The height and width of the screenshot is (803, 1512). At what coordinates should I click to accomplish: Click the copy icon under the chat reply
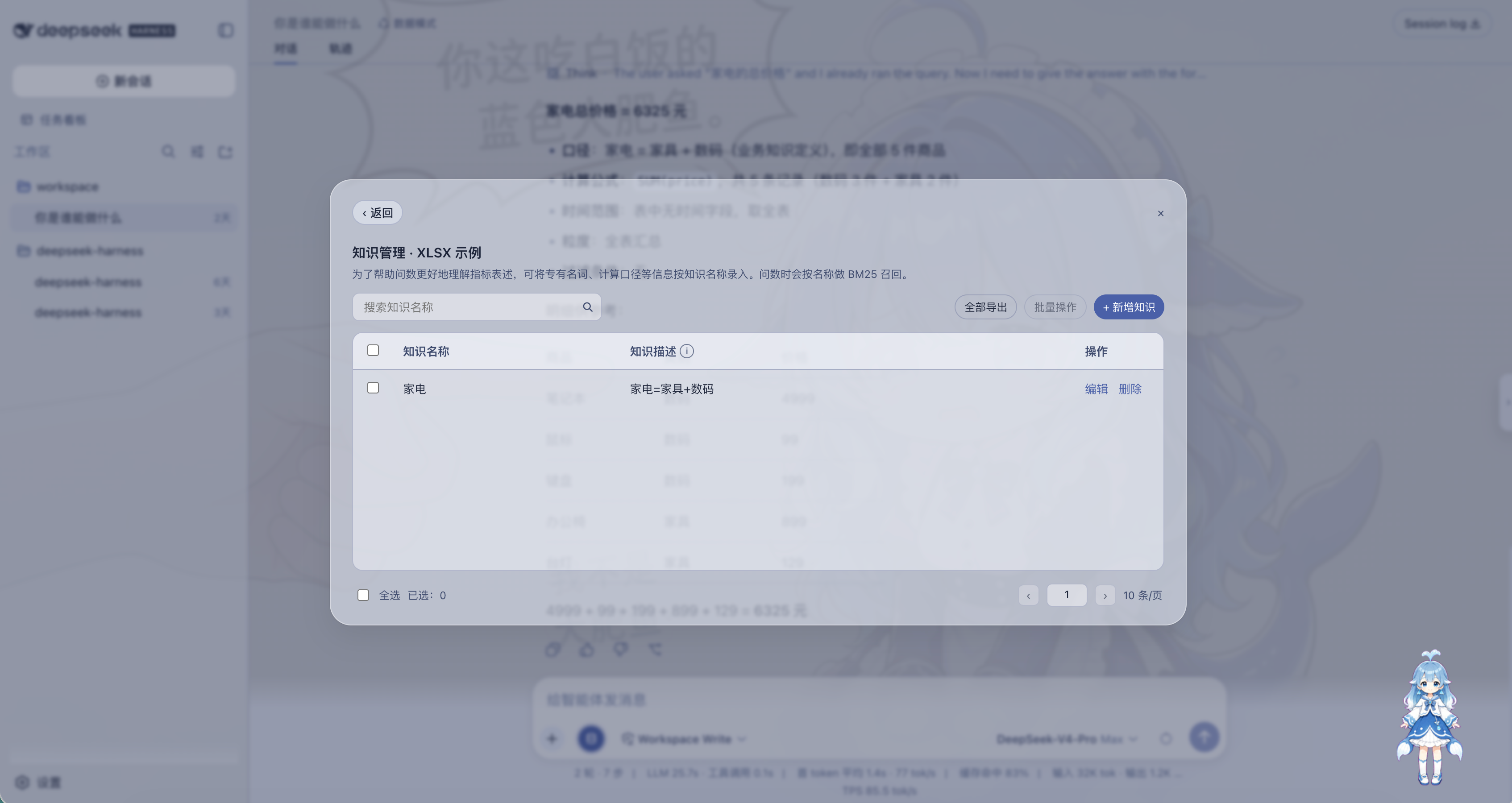553,650
